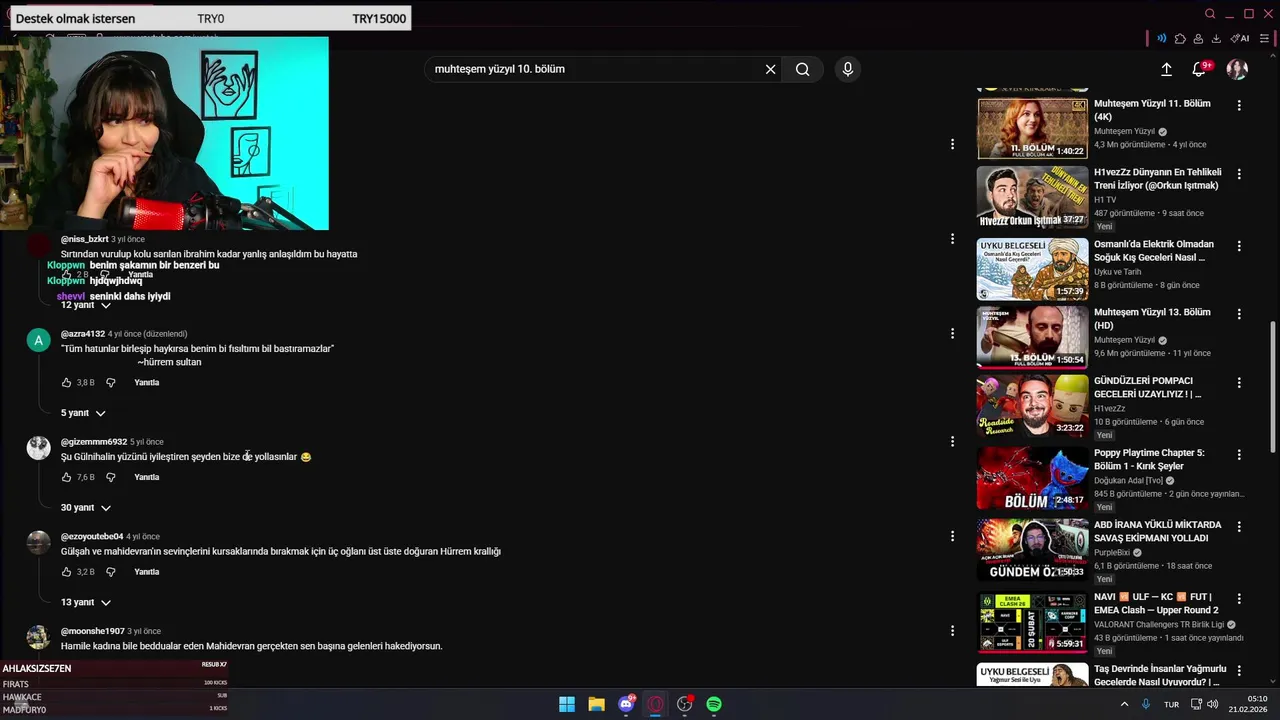Click Yanıtla under the @ezoyoutebe04 comment
The width and height of the screenshot is (1280, 720).
click(x=147, y=572)
